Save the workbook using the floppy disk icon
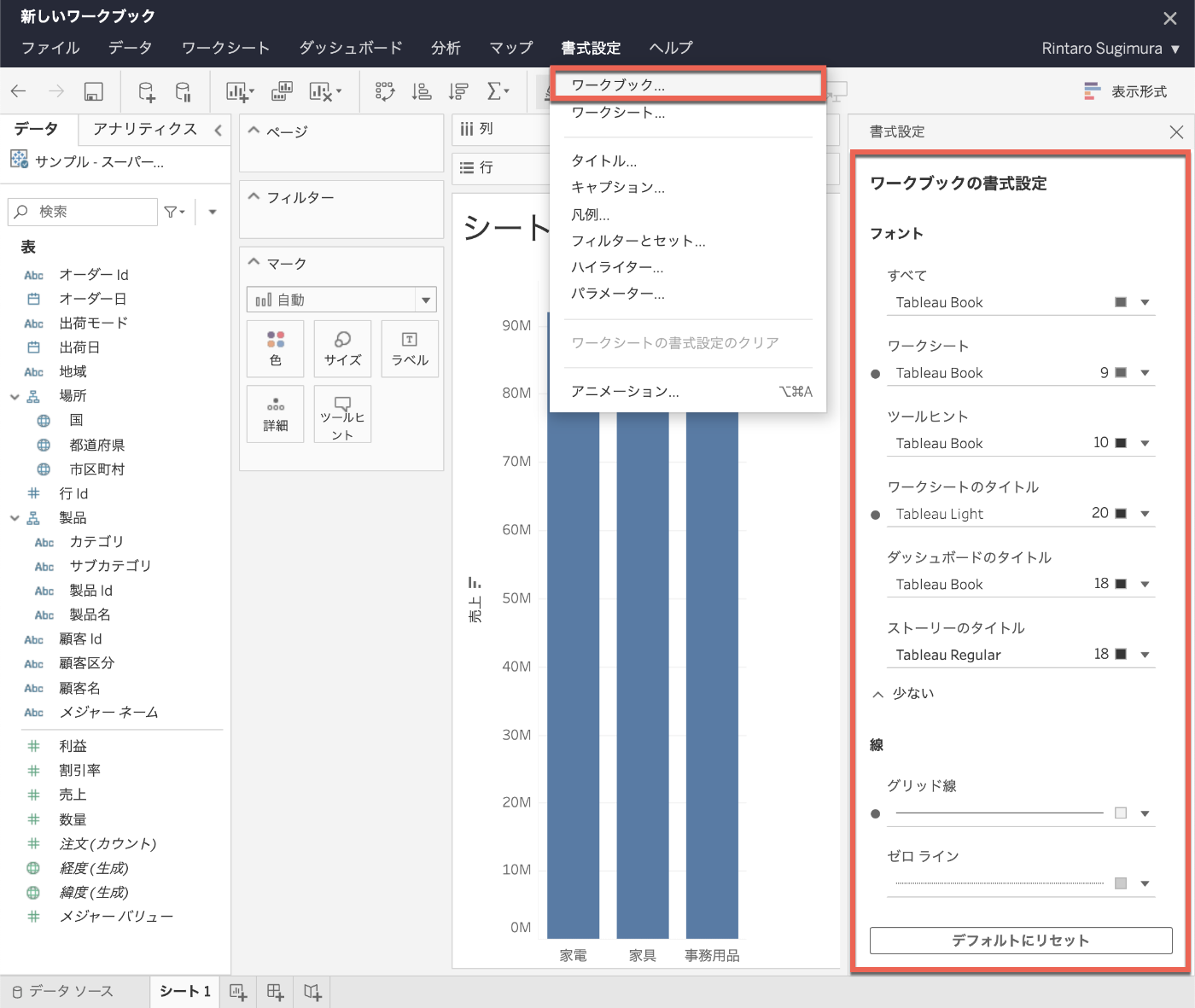Viewport: 1195px width, 1008px height. pyautogui.click(x=94, y=91)
